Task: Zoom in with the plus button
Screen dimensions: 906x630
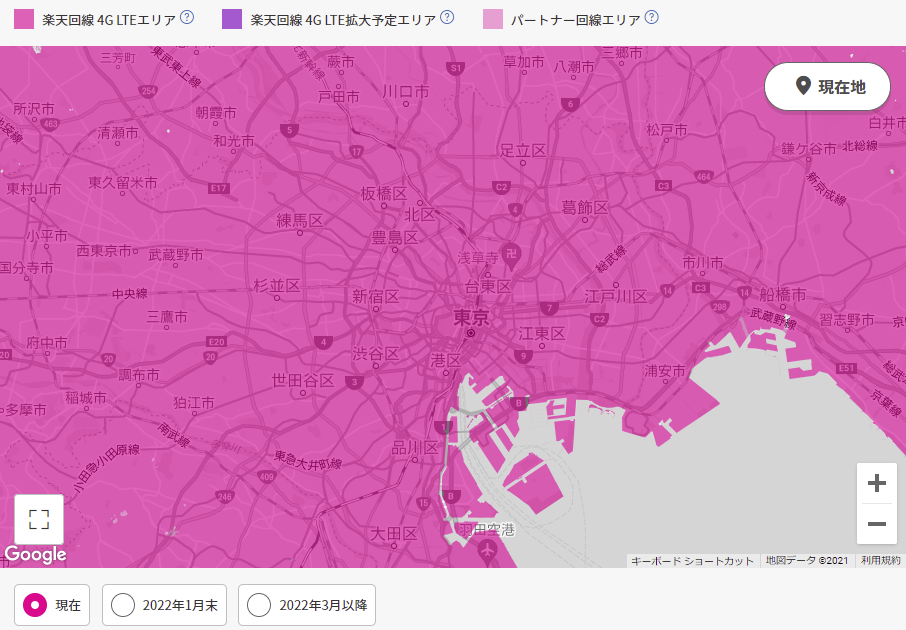Action: tap(876, 484)
